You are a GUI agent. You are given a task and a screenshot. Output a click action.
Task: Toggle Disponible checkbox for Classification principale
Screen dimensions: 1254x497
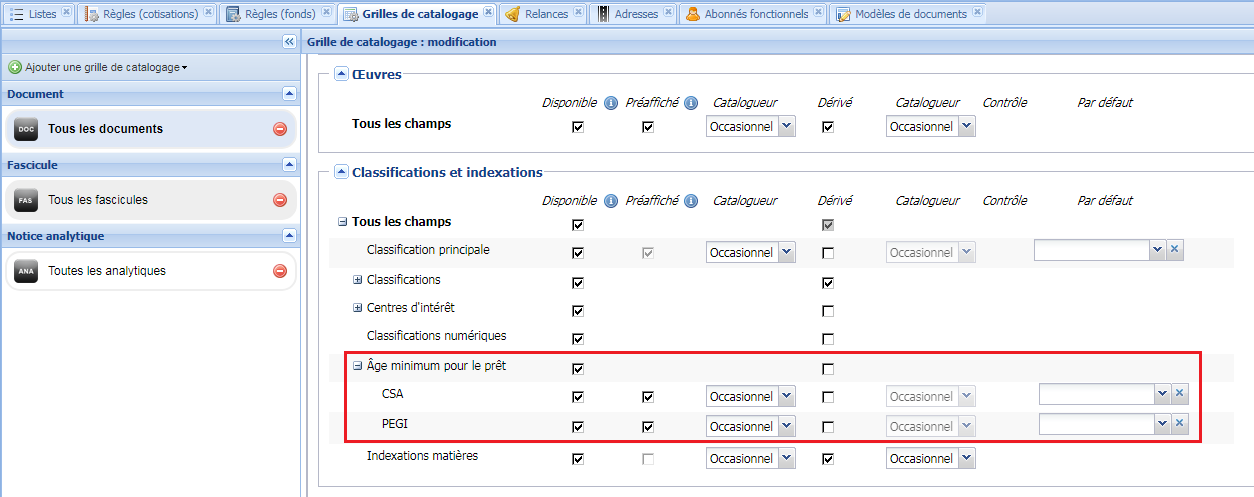577,254
